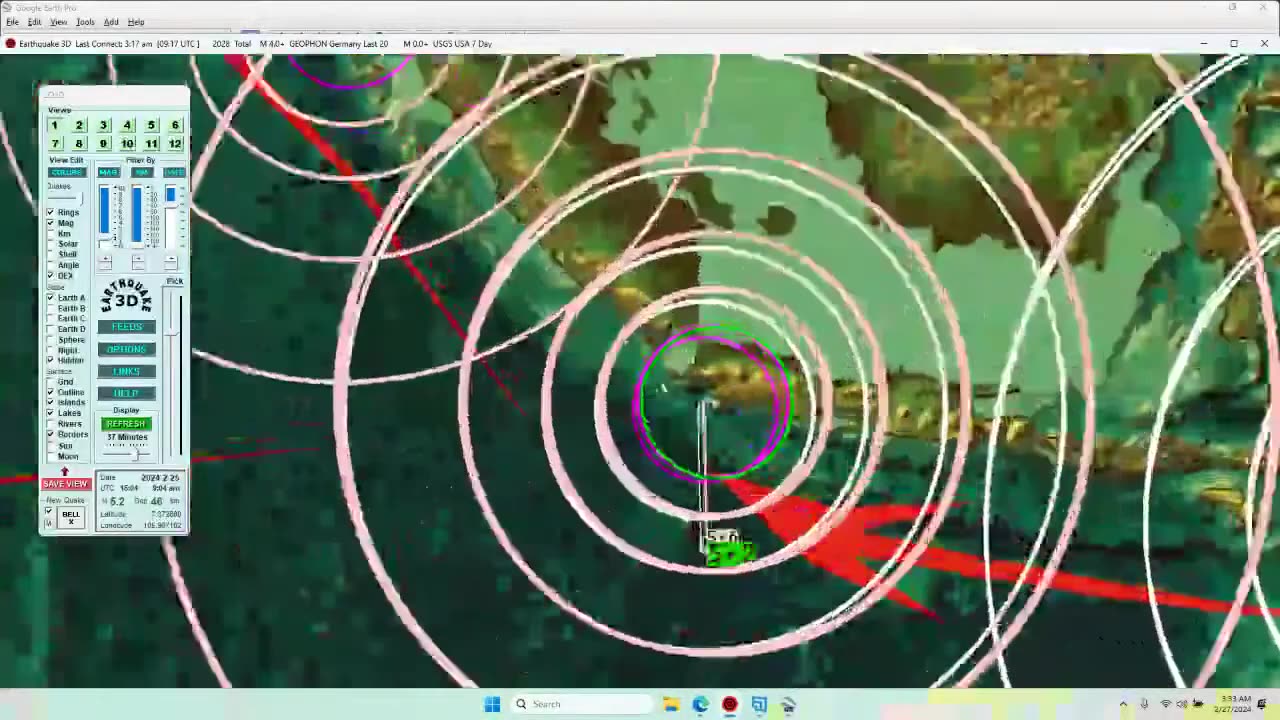
Task: Open the Add menu
Action: click(x=111, y=22)
